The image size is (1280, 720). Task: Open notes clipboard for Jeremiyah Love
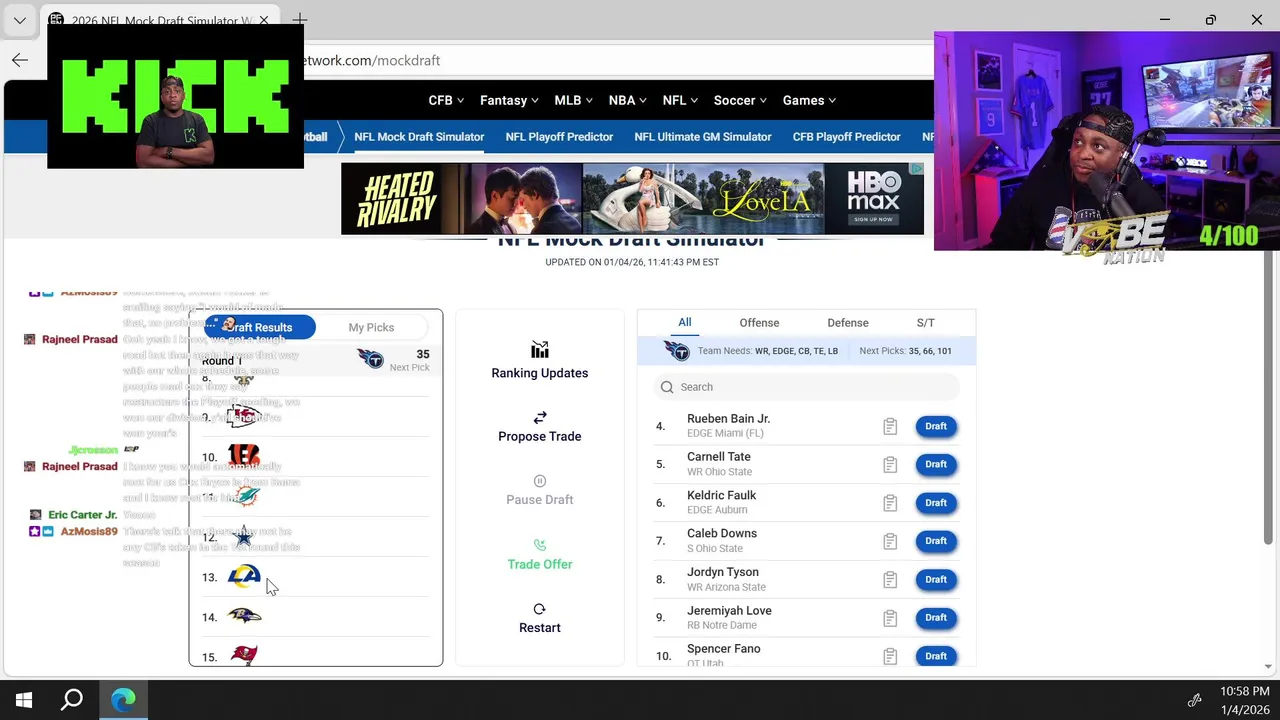pyautogui.click(x=890, y=618)
